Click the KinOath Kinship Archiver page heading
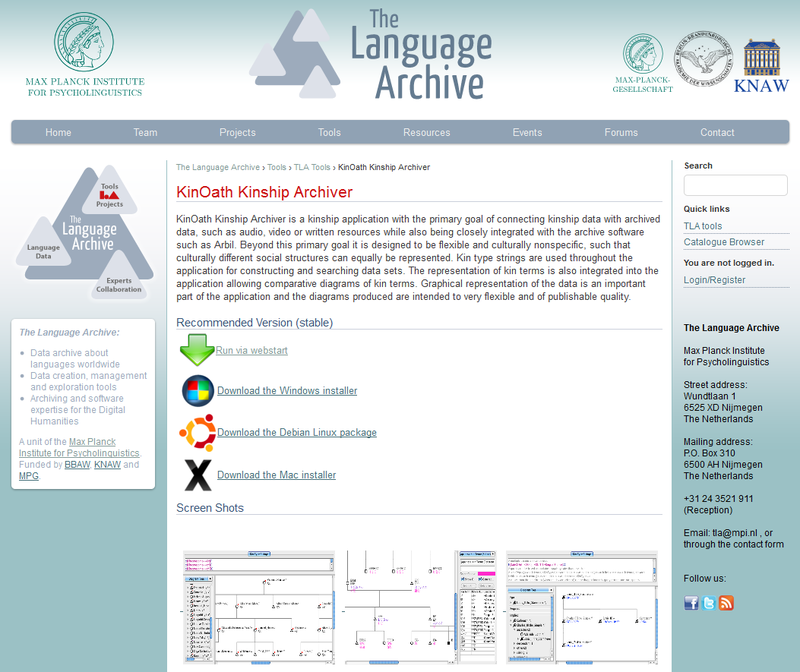 (x=264, y=192)
